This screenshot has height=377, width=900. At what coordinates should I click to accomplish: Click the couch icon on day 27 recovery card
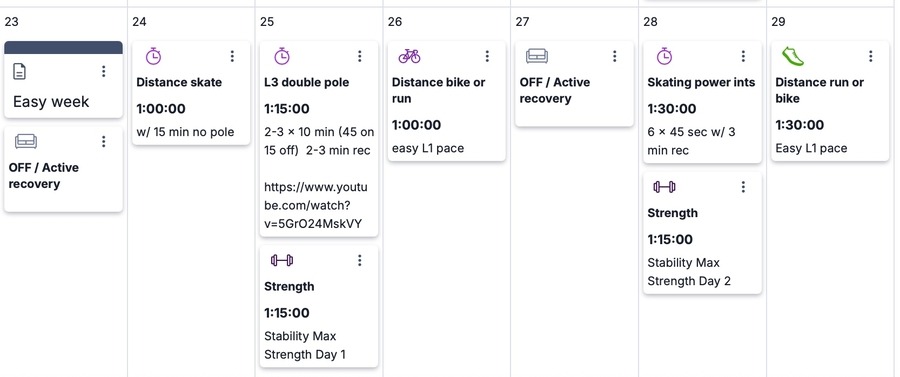[x=537, y=56]
